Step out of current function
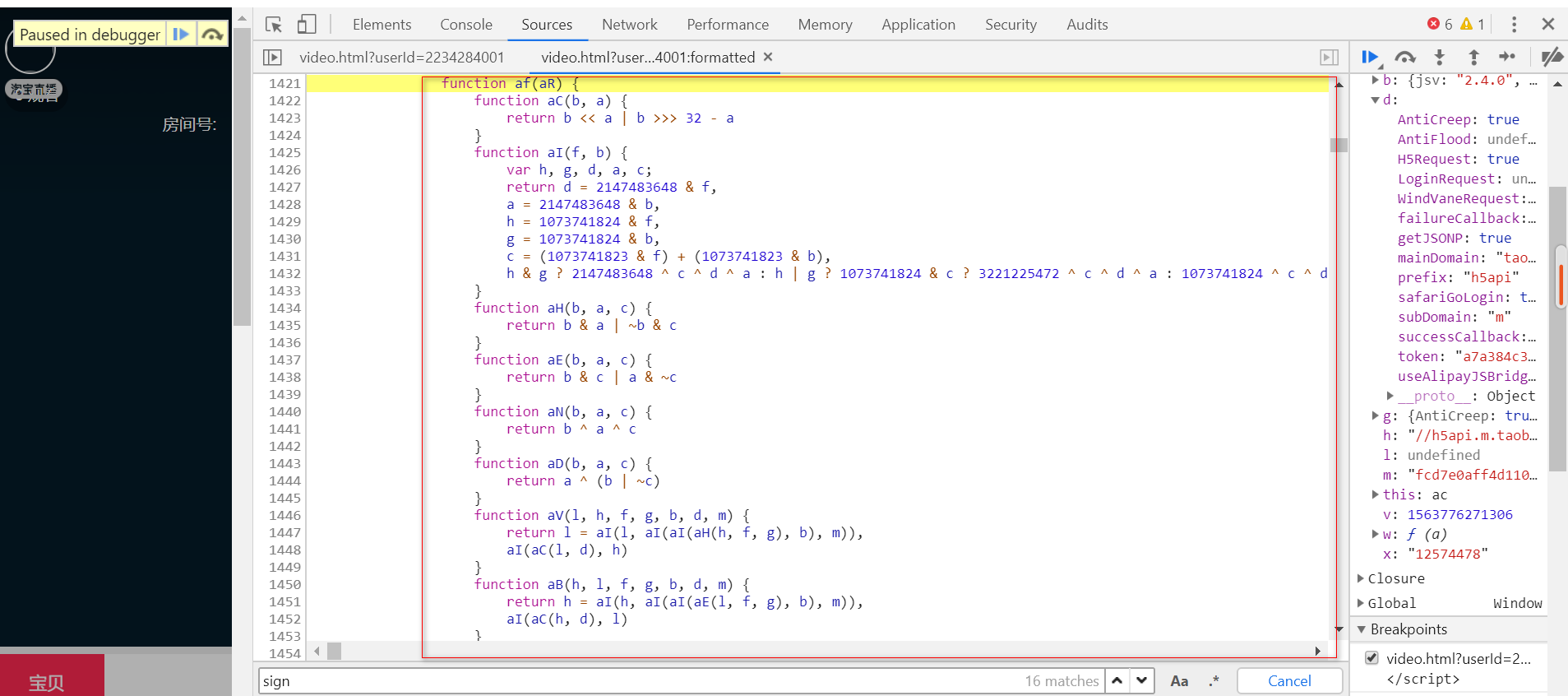This screenshot has height=696, width=1568. (1473, 57)
